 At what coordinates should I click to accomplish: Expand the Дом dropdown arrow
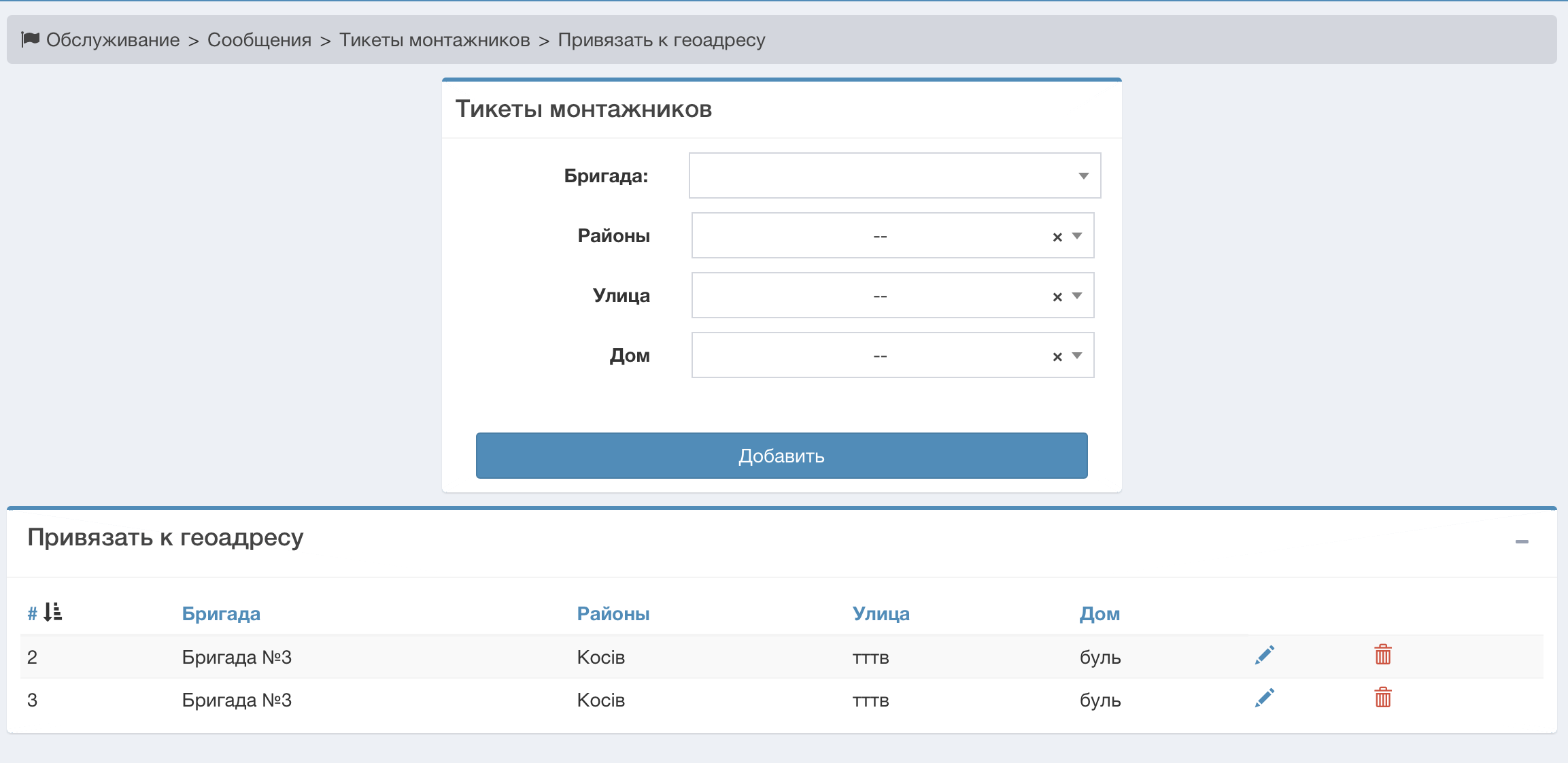pos(1077,356)
